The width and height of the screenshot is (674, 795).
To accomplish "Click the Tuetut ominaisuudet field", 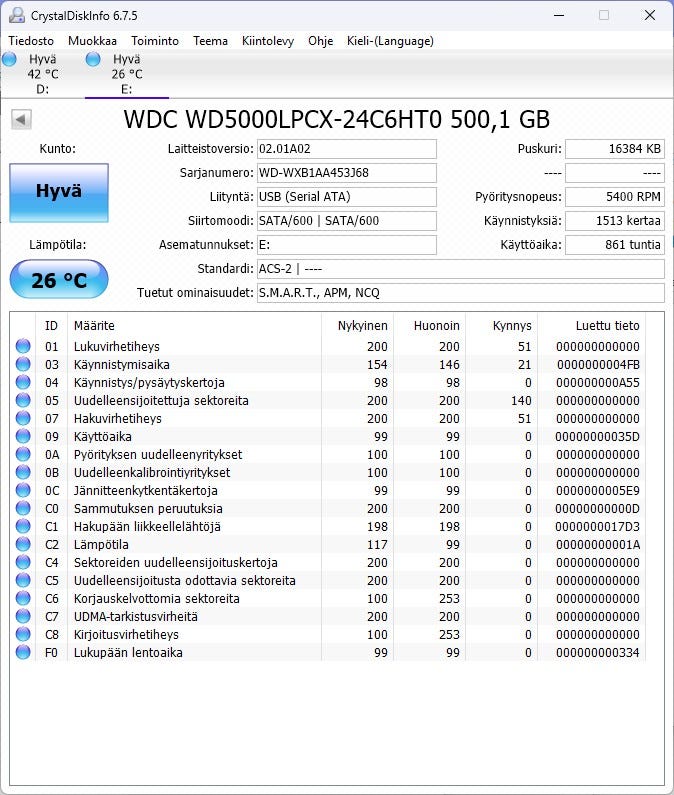I will point(460,293).
